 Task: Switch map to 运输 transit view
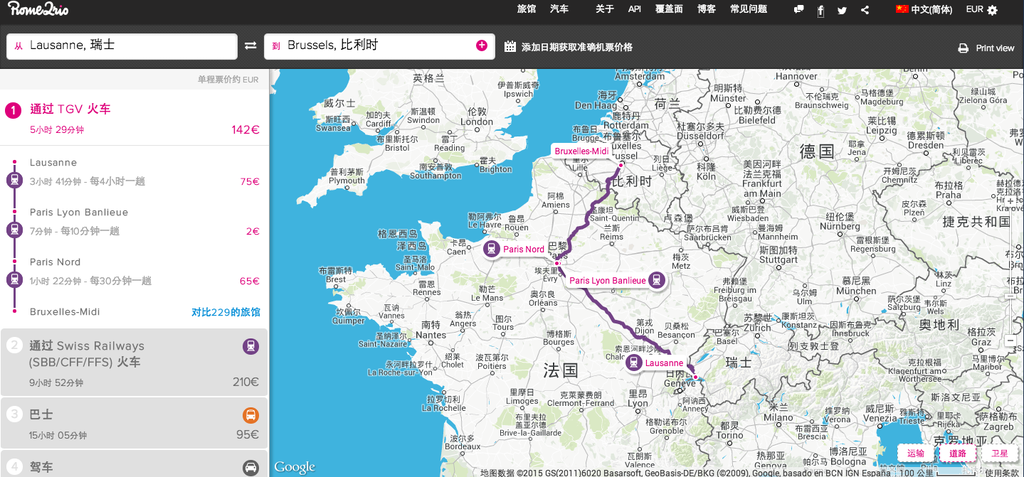pyautogui.click(x=916, y=453)
